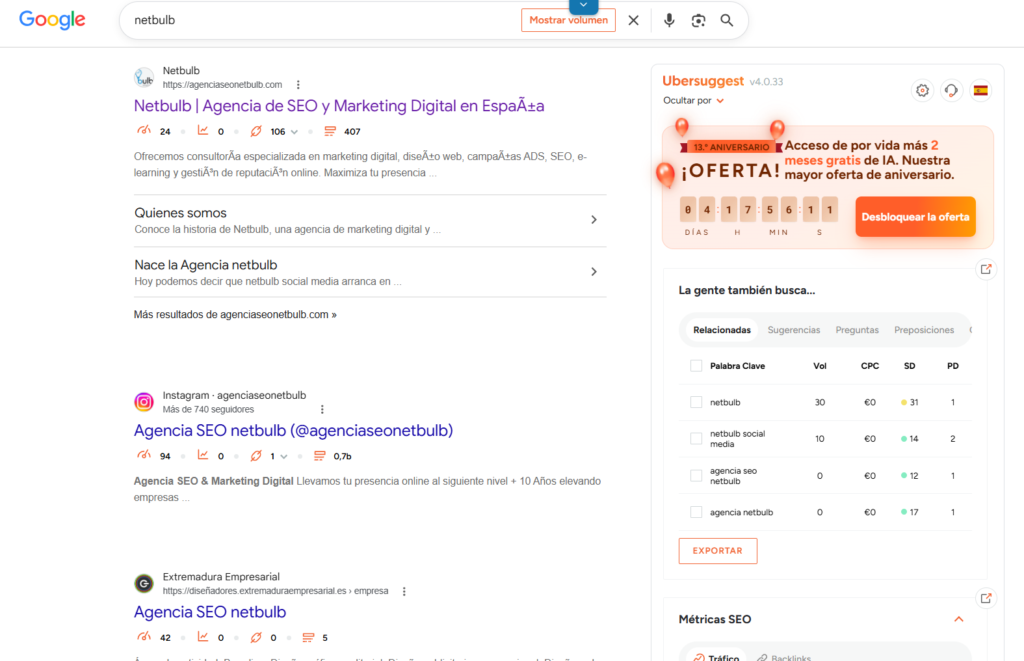Viewport: 1024px width, 661px height.
Task: Open Netbulb Agencia de SEO result link
Action: pos(339,106)
